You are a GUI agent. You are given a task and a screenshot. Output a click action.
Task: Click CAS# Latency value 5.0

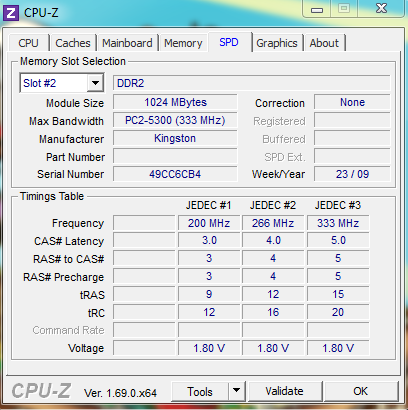338,240
